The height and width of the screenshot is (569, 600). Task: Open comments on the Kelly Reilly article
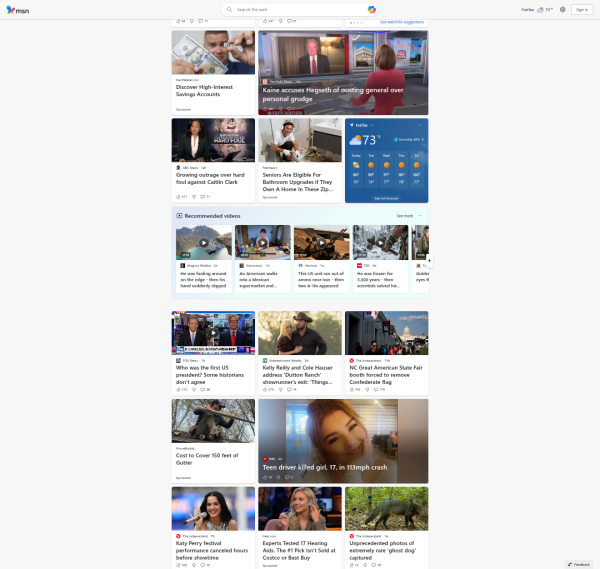(292, 390)
